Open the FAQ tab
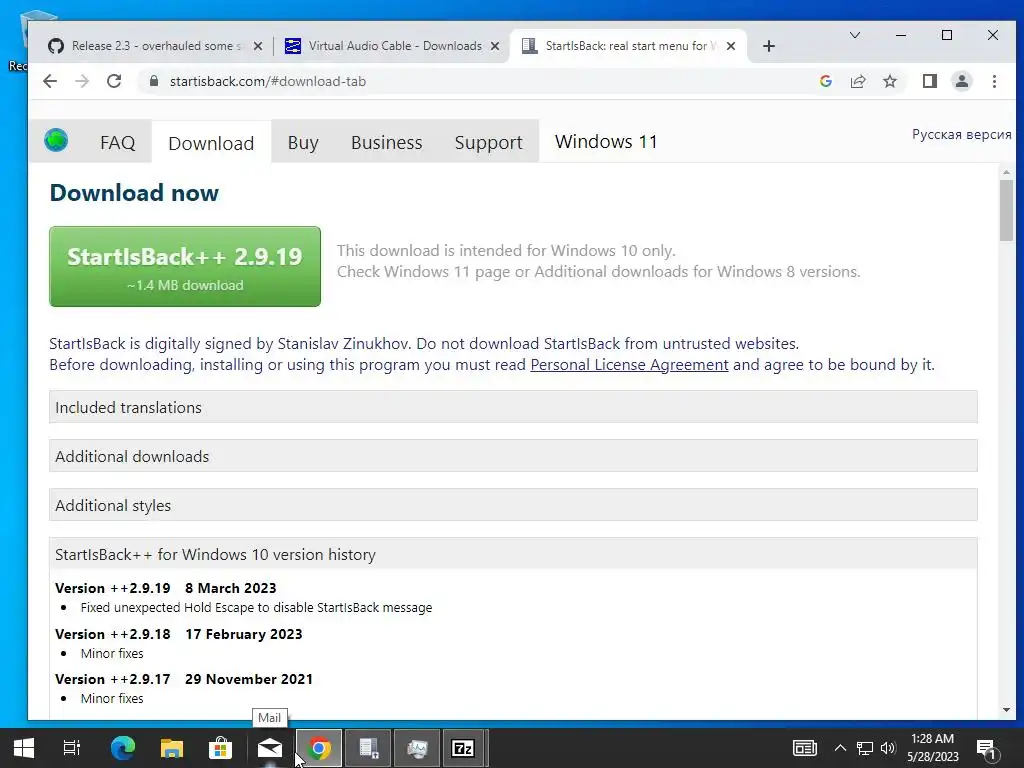The image size is (1024, 768). (118, 142)
